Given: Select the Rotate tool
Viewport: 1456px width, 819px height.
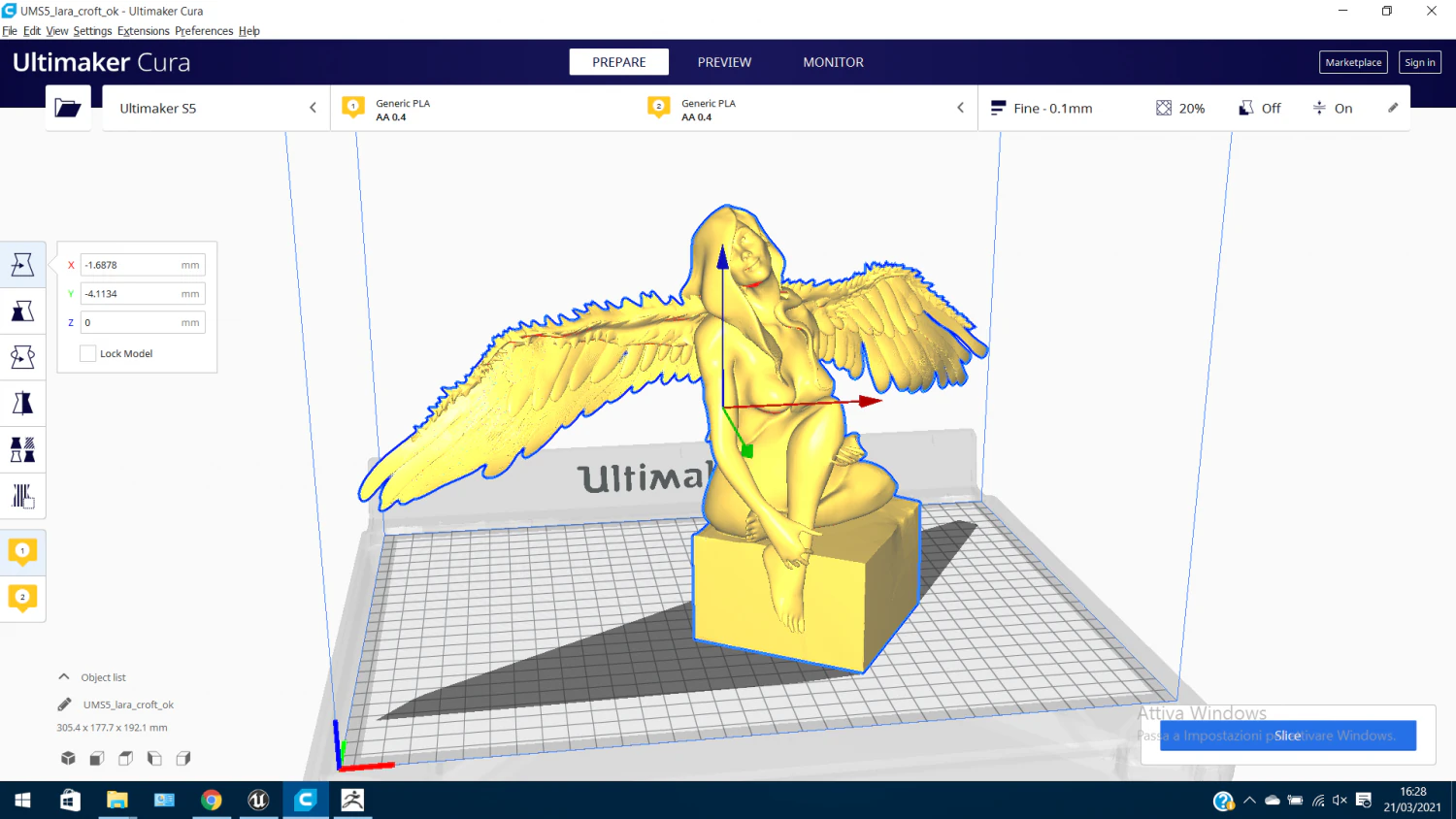Looking at the screenshot, I should coord(22,357).
